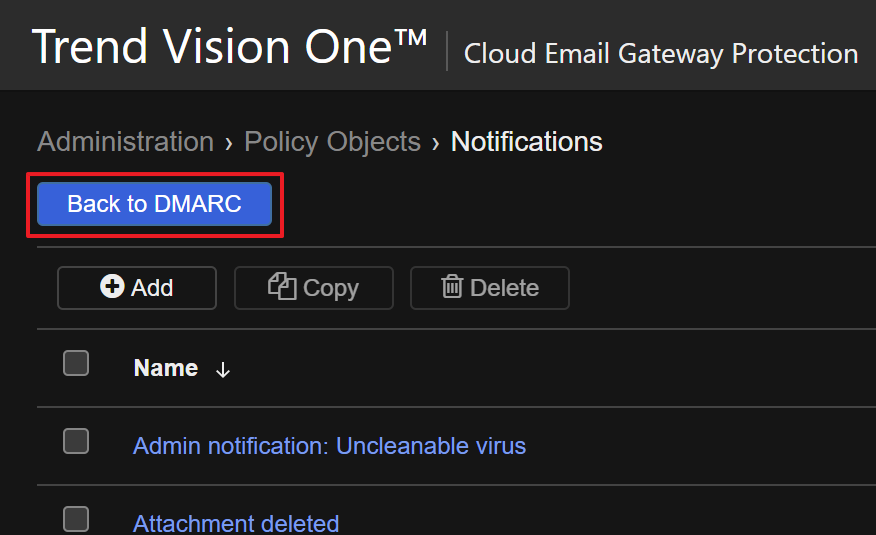Click the Copy pages icon
This screenshot has width=876, height=535.
click(282, 287)
